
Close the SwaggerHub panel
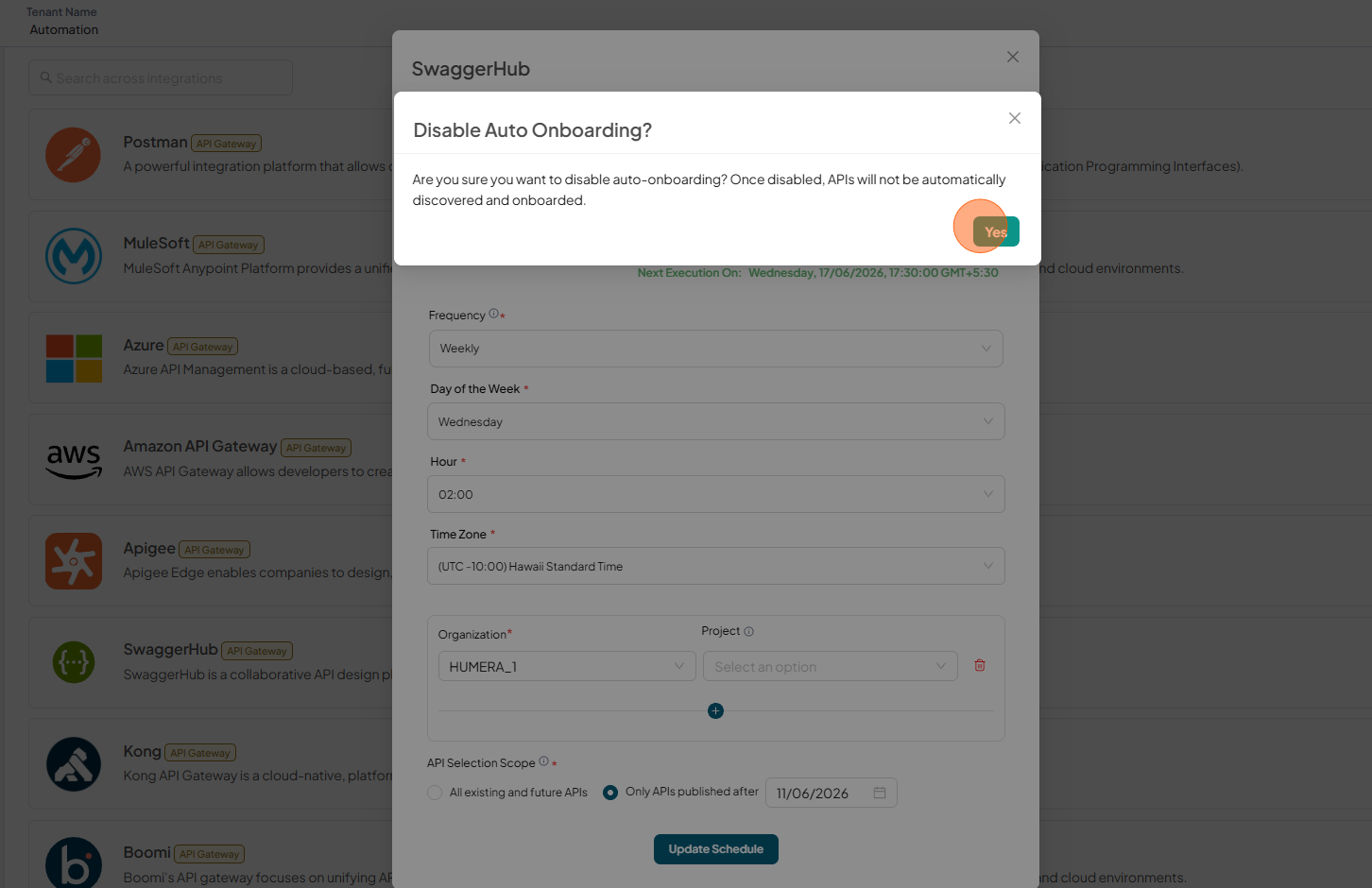[x=1013, y=57]
